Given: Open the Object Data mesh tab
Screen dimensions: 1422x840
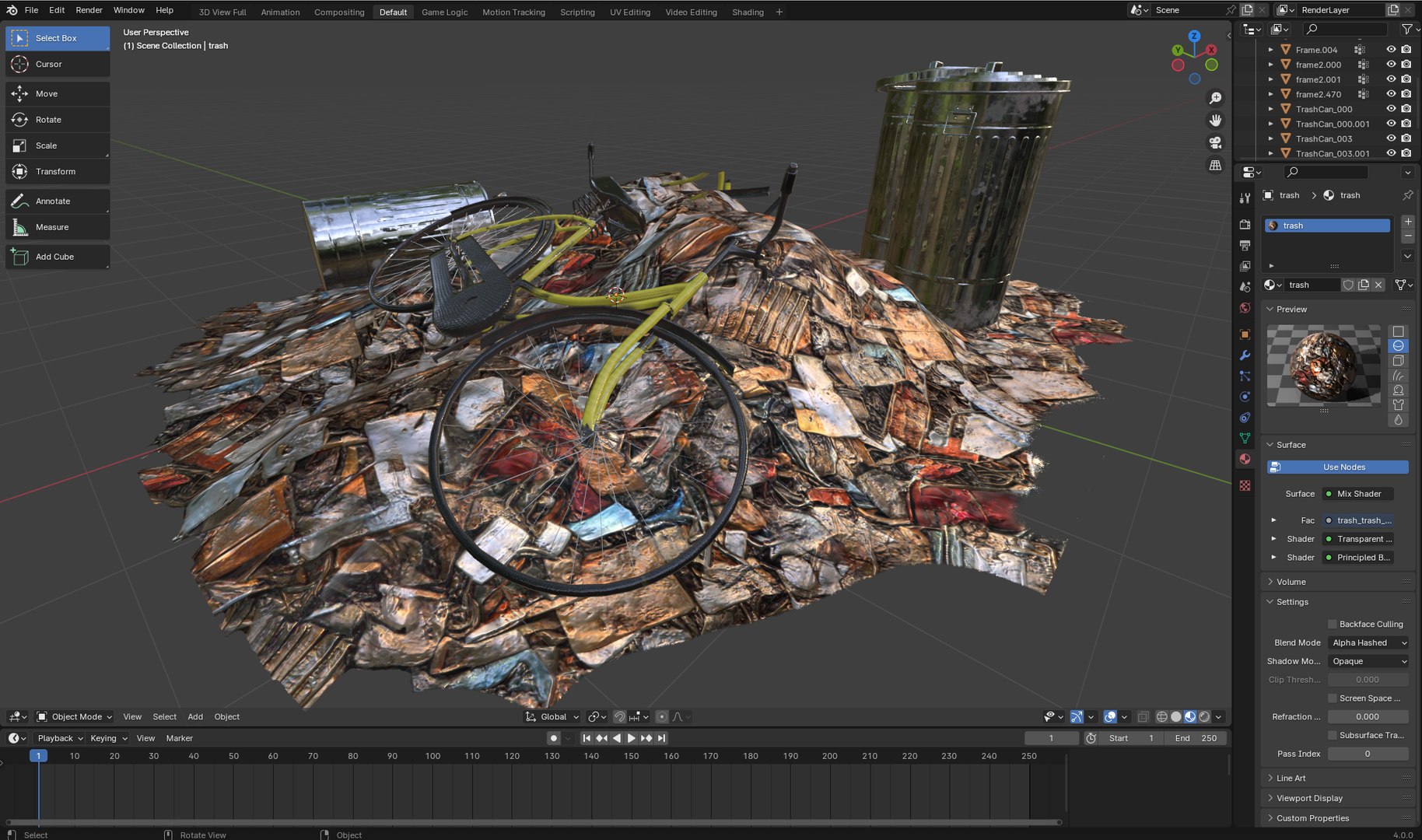Looking at the screenshot, I should [x=1245, y=438].
